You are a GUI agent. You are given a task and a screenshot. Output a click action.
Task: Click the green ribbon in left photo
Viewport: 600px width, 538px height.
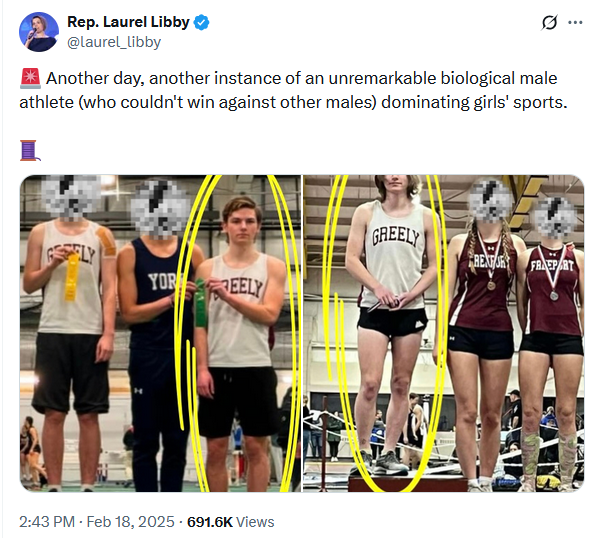201,302
